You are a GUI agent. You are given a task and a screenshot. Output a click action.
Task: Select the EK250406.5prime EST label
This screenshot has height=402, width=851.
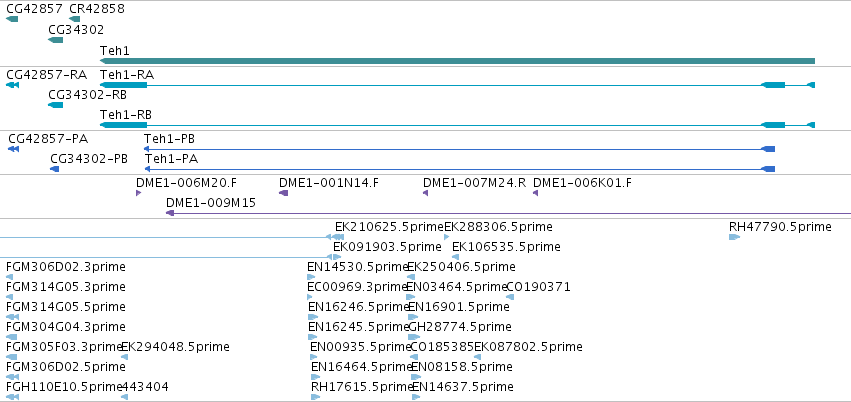pos(461,267)
